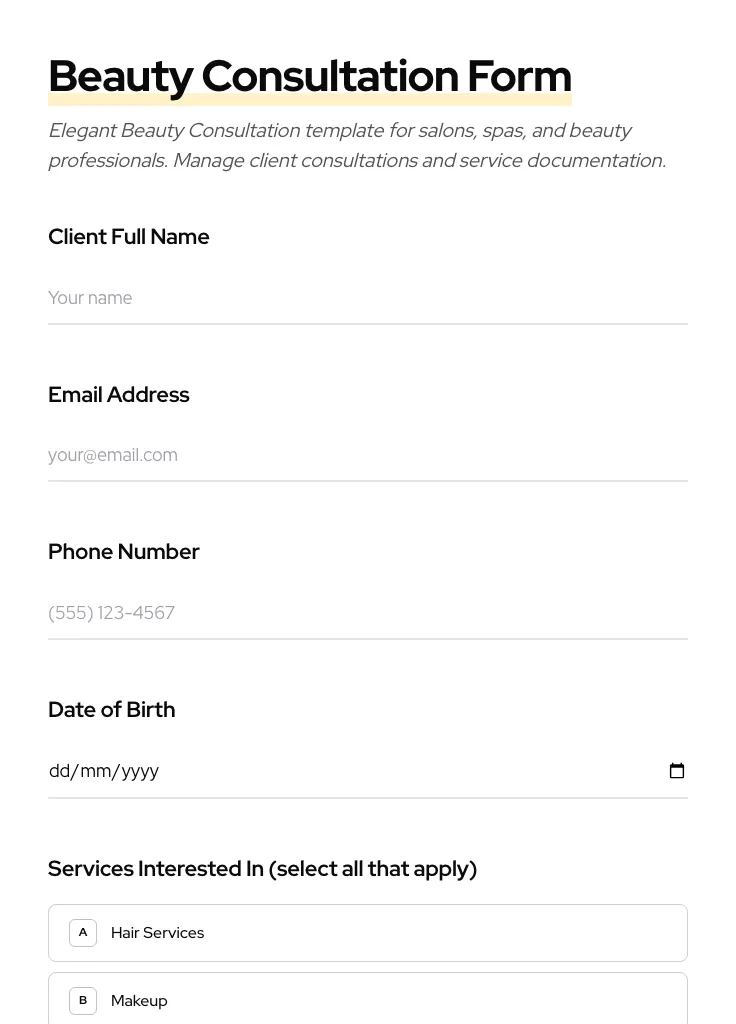Select the day segment of birth date
Viewport: 736px width, 1024px height.
point(59,771)
